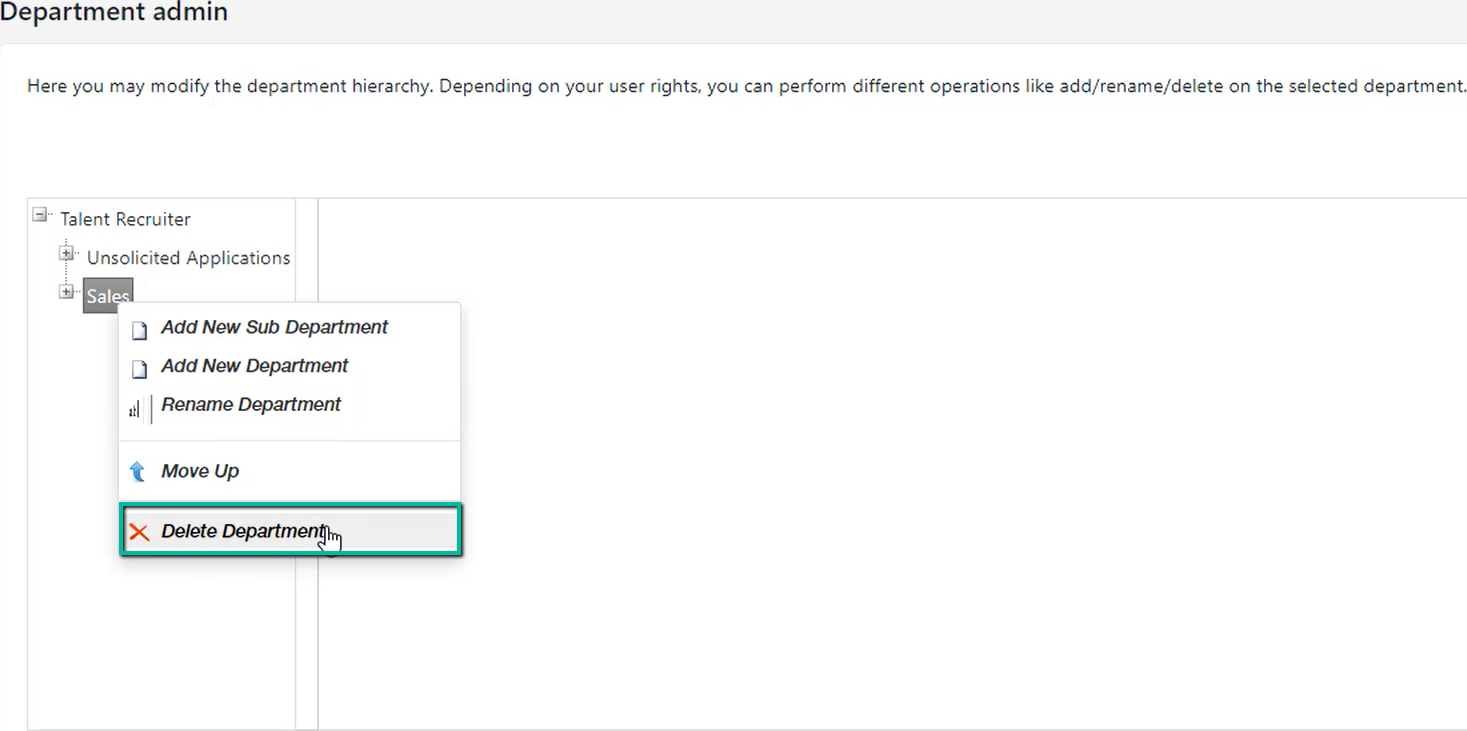Choose Rename Department from context menu

coord(251,404)
